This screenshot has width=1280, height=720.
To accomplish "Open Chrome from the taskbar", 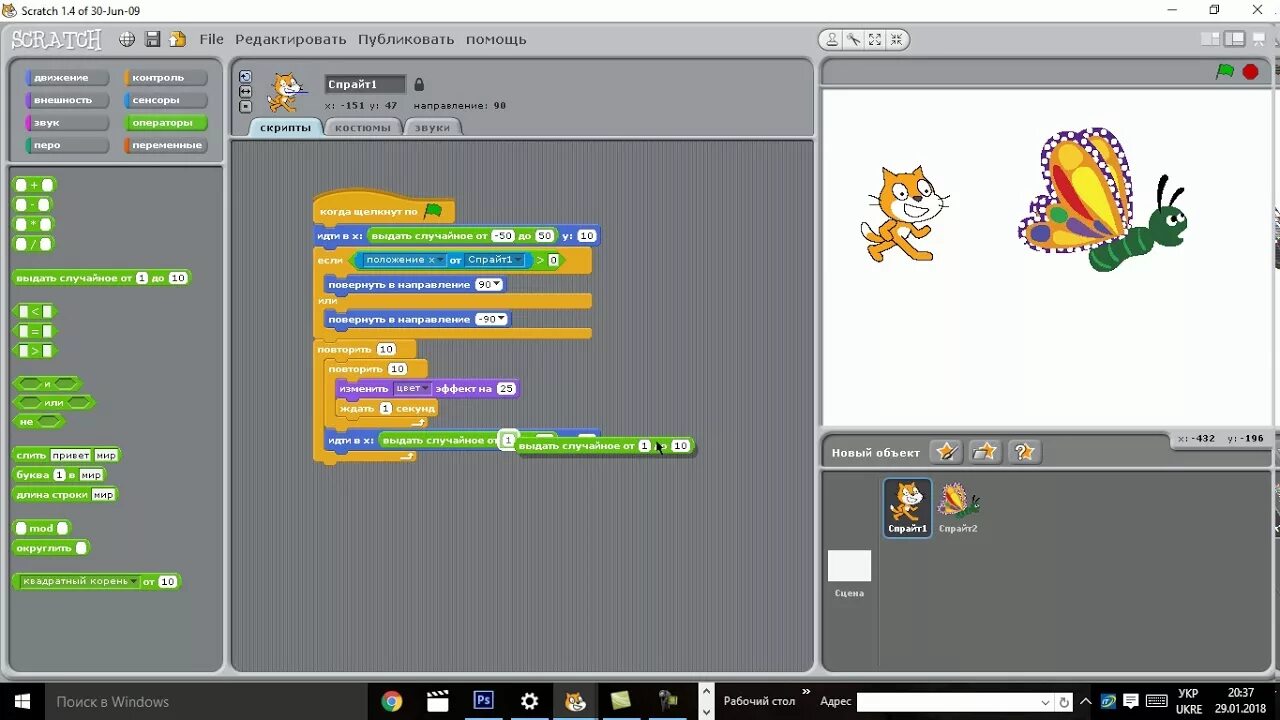I will [392, 701].
